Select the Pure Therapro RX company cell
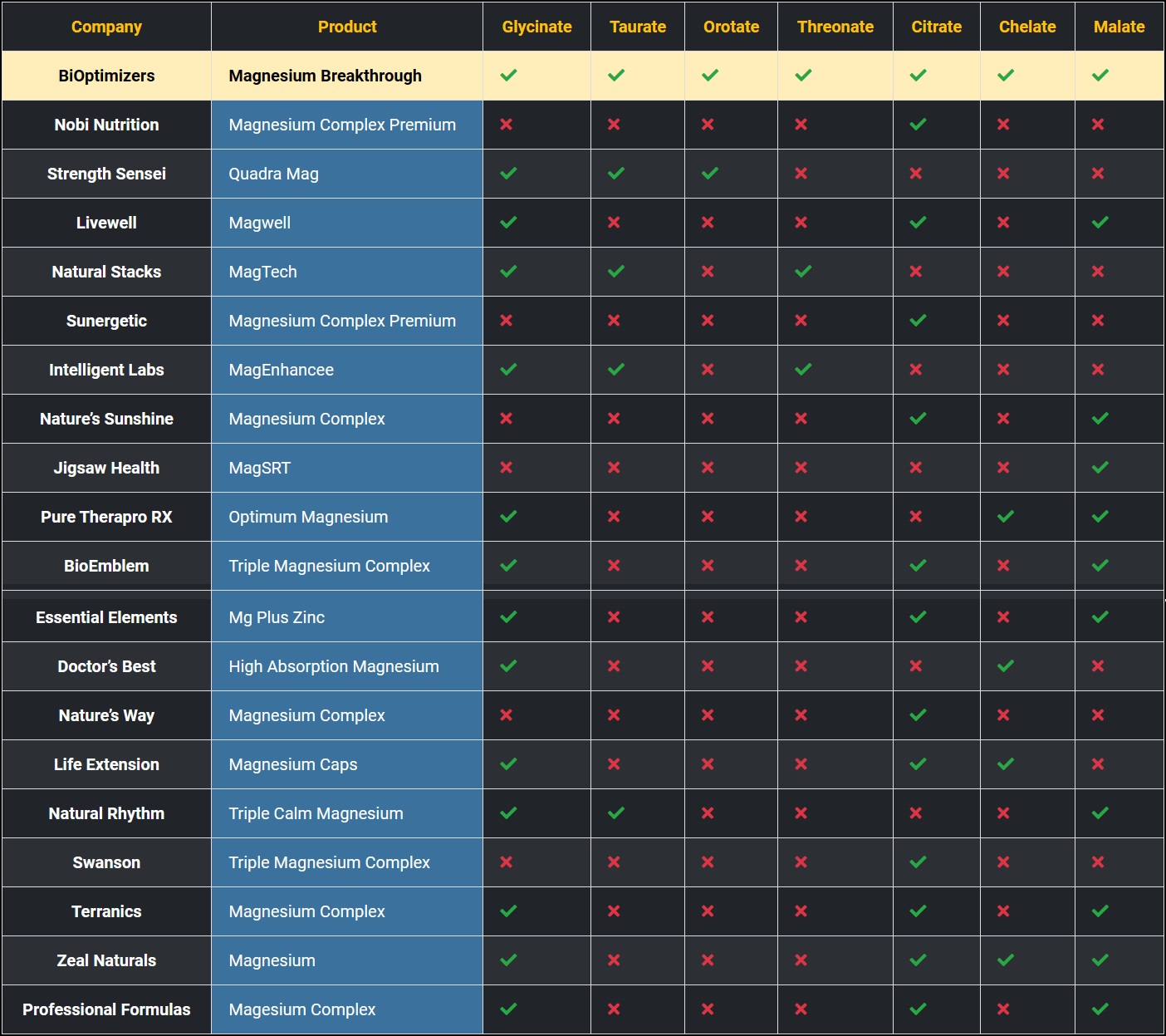 coord(106,517)
